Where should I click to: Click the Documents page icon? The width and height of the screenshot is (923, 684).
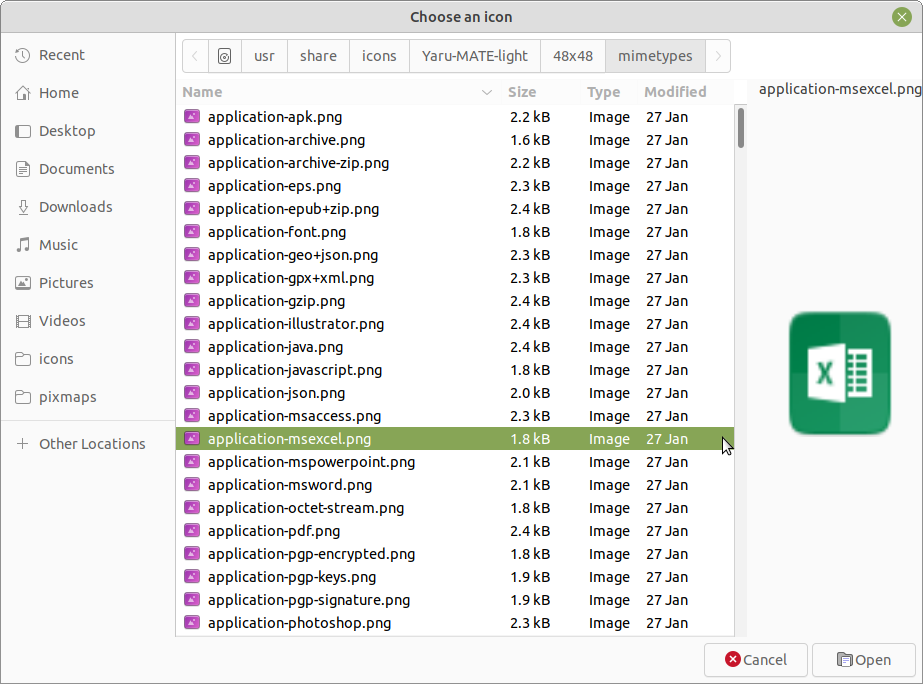pos(22,169)
